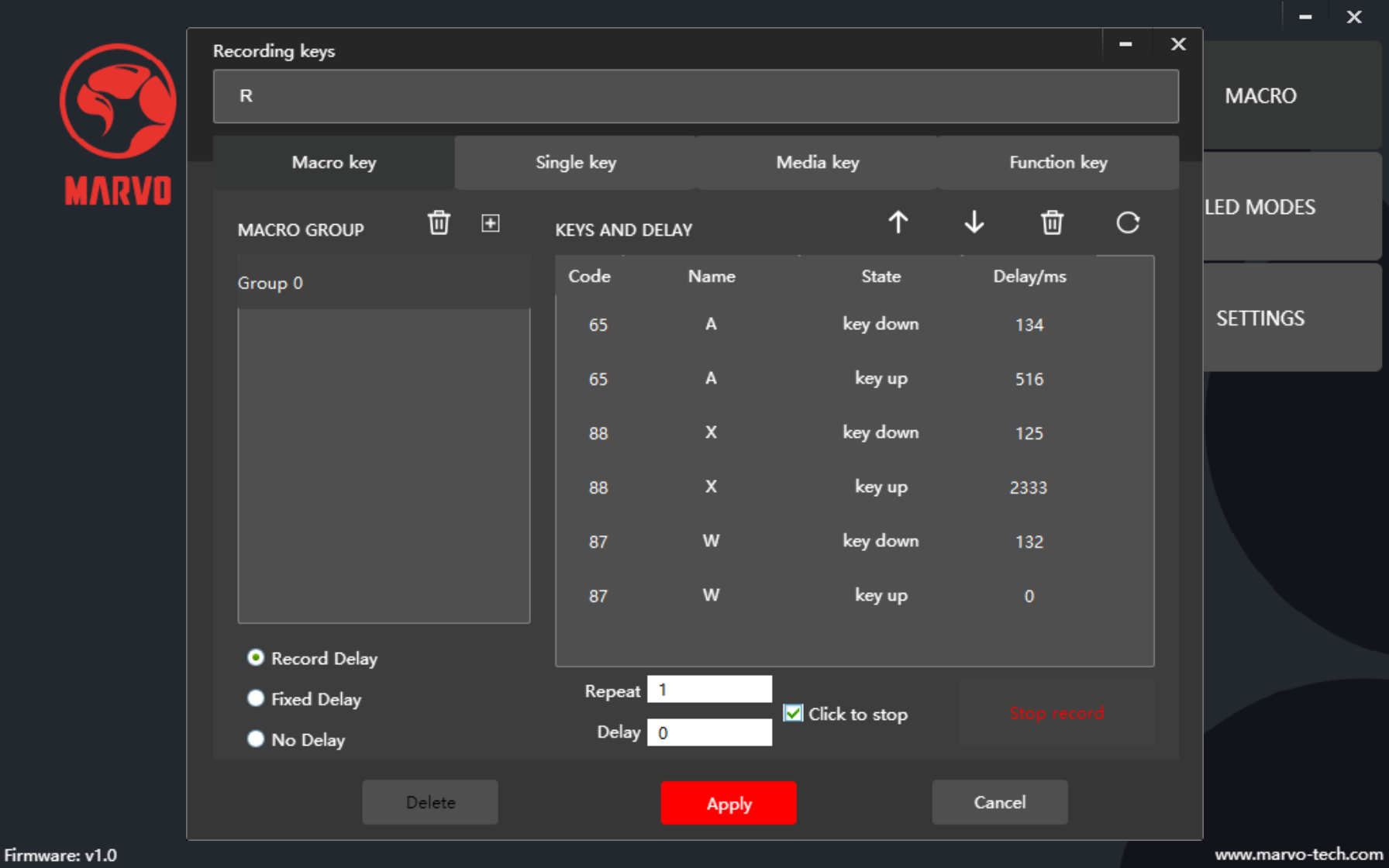1389x868 pixels.
Task: Switch to the Single key tab
Action: (x=575, y=163)
